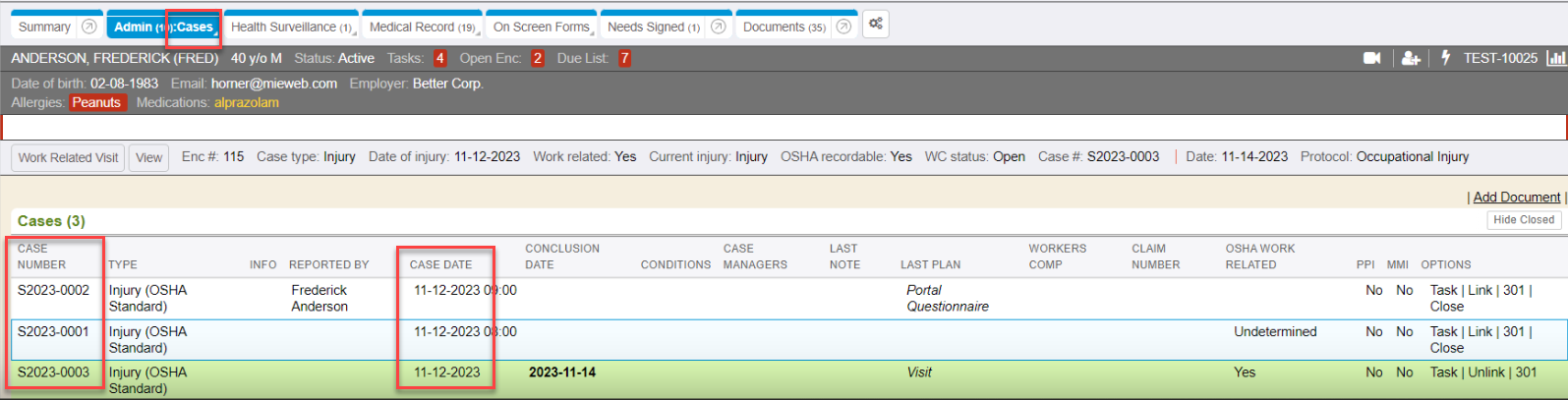Click Unlink for case S2023-0003
Screen dimensions: 1568x400
[1486, 372]
